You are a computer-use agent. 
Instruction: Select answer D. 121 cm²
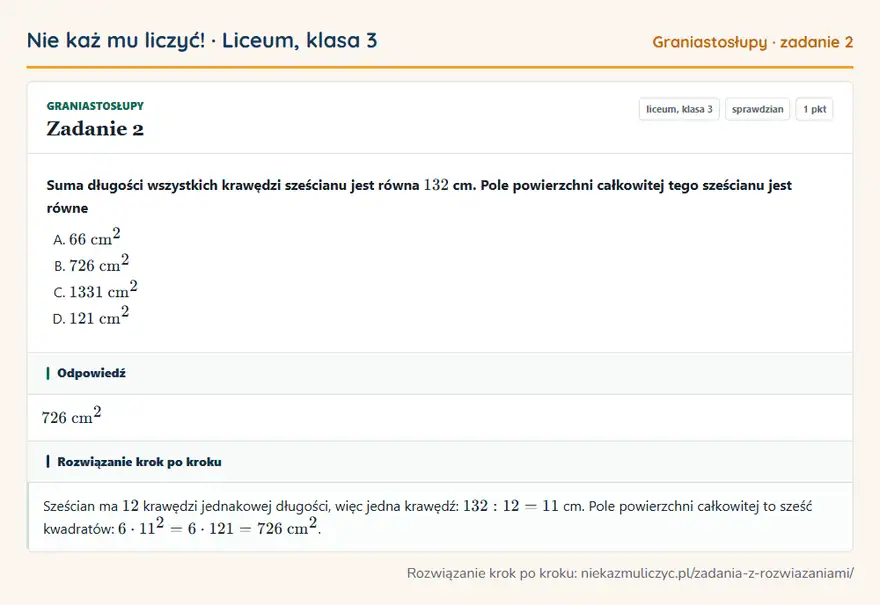(x=91, y=316)
